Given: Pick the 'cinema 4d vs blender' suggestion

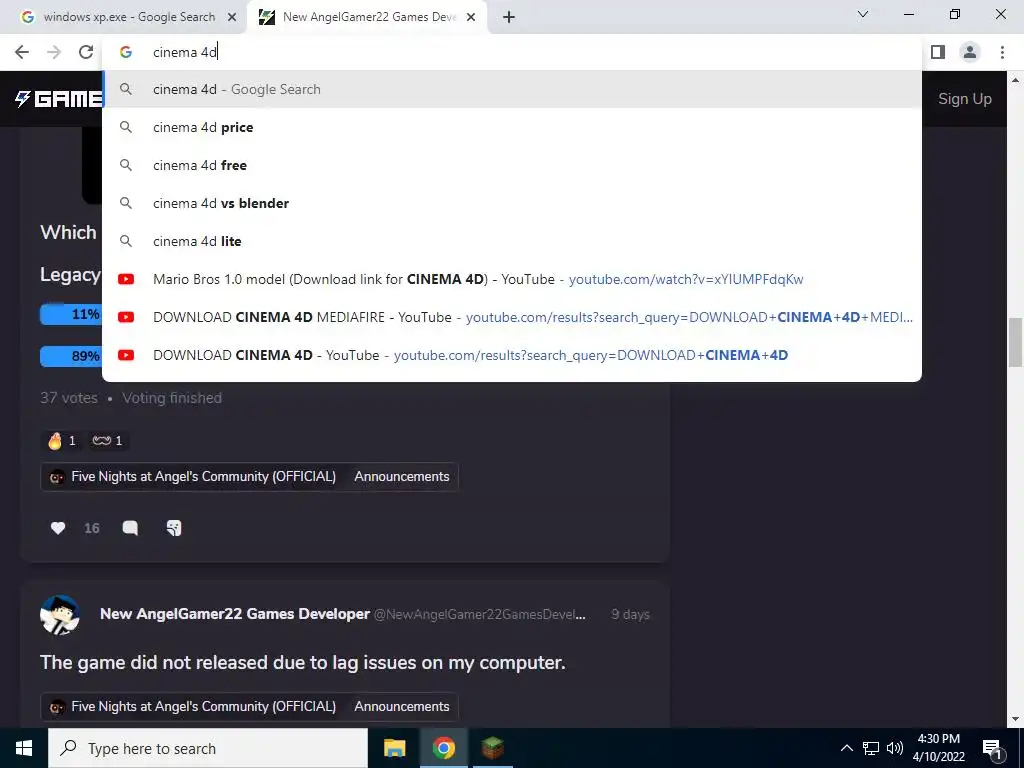Looking at the screenshot, I should 512,203.
